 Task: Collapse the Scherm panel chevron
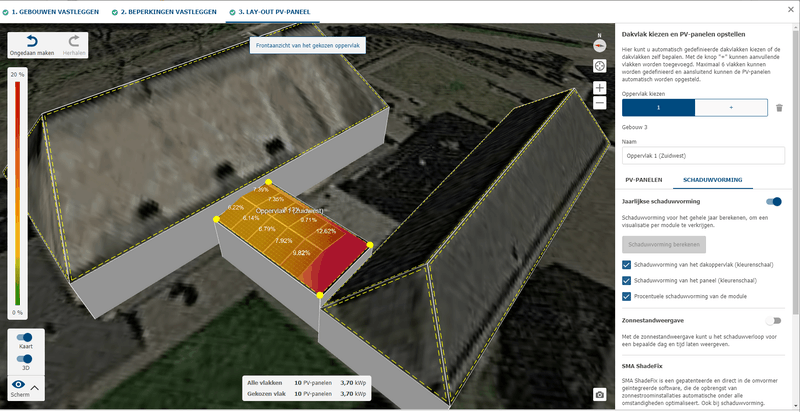point(35,388)
